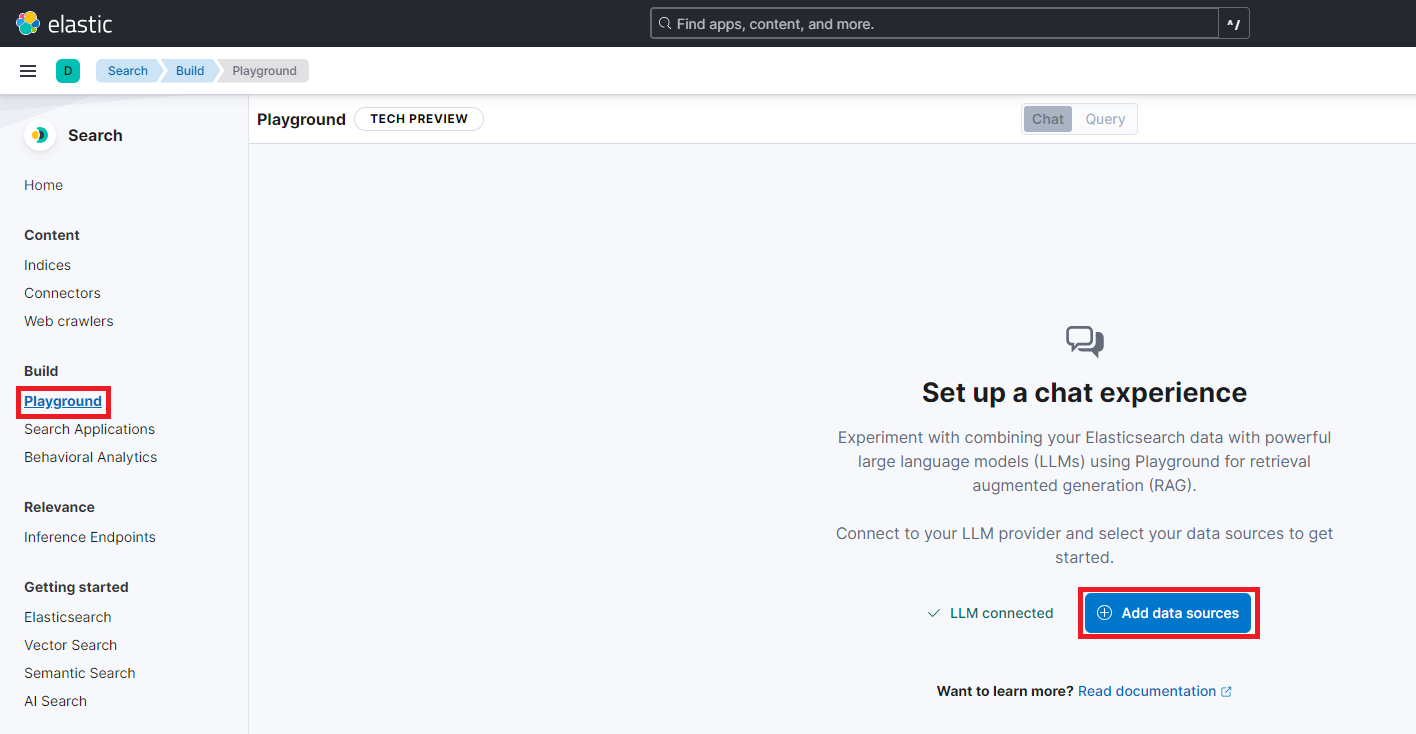
Task: Open Vector Search in the sidebar
Action: click(70, 645)
